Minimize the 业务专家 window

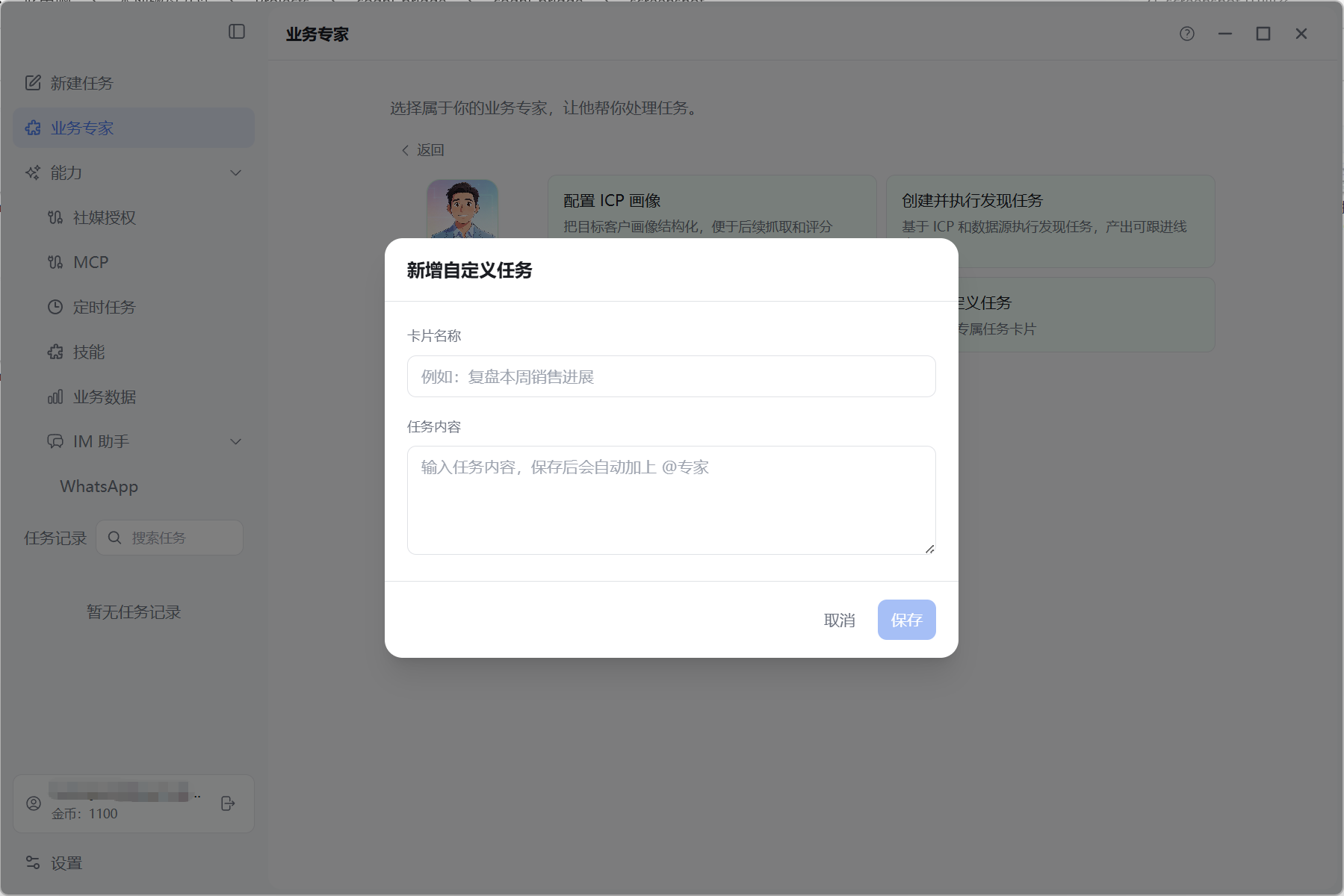(1225, 34)
